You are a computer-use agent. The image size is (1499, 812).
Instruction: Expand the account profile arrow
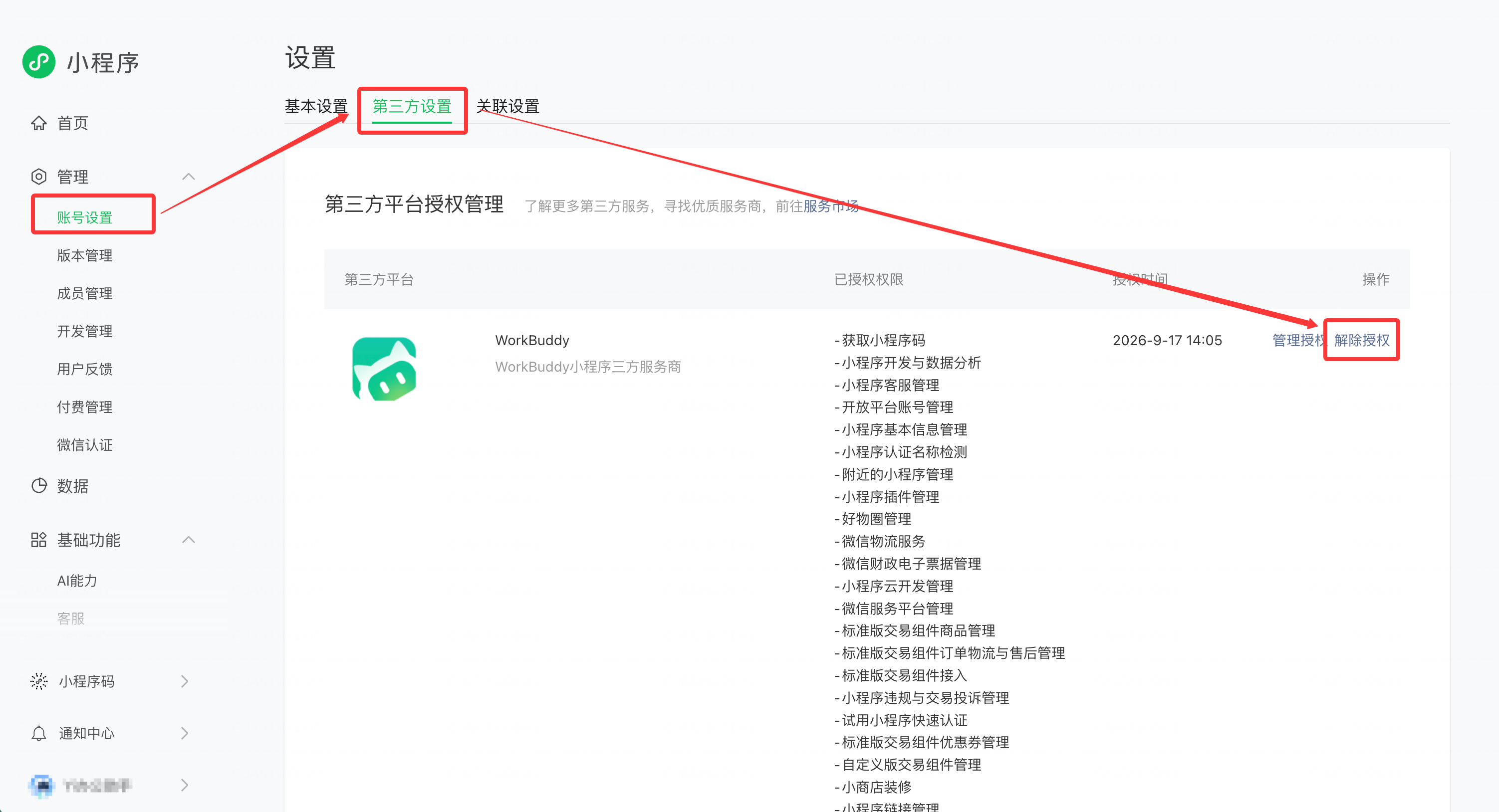click(185, 785)
